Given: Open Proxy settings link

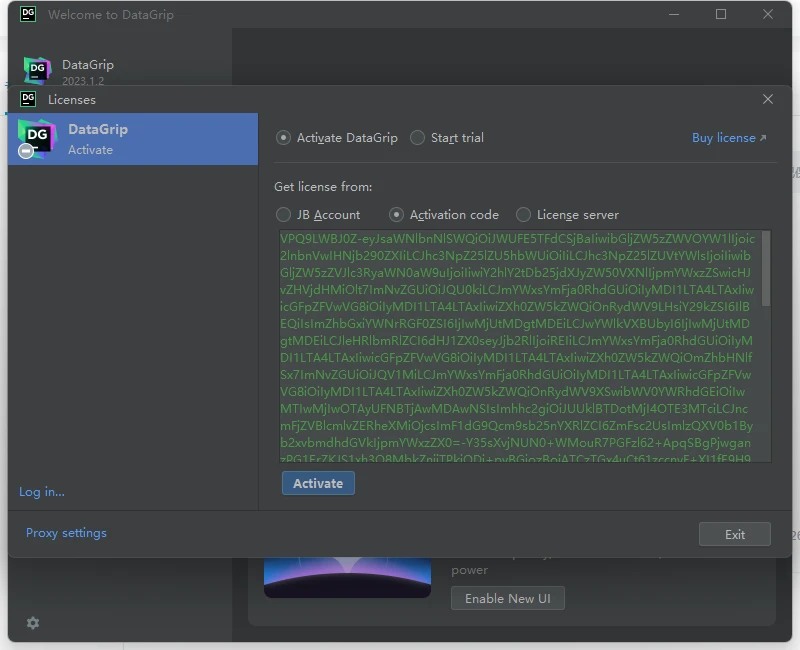Looking at the screenshot, I should [66, 533].
